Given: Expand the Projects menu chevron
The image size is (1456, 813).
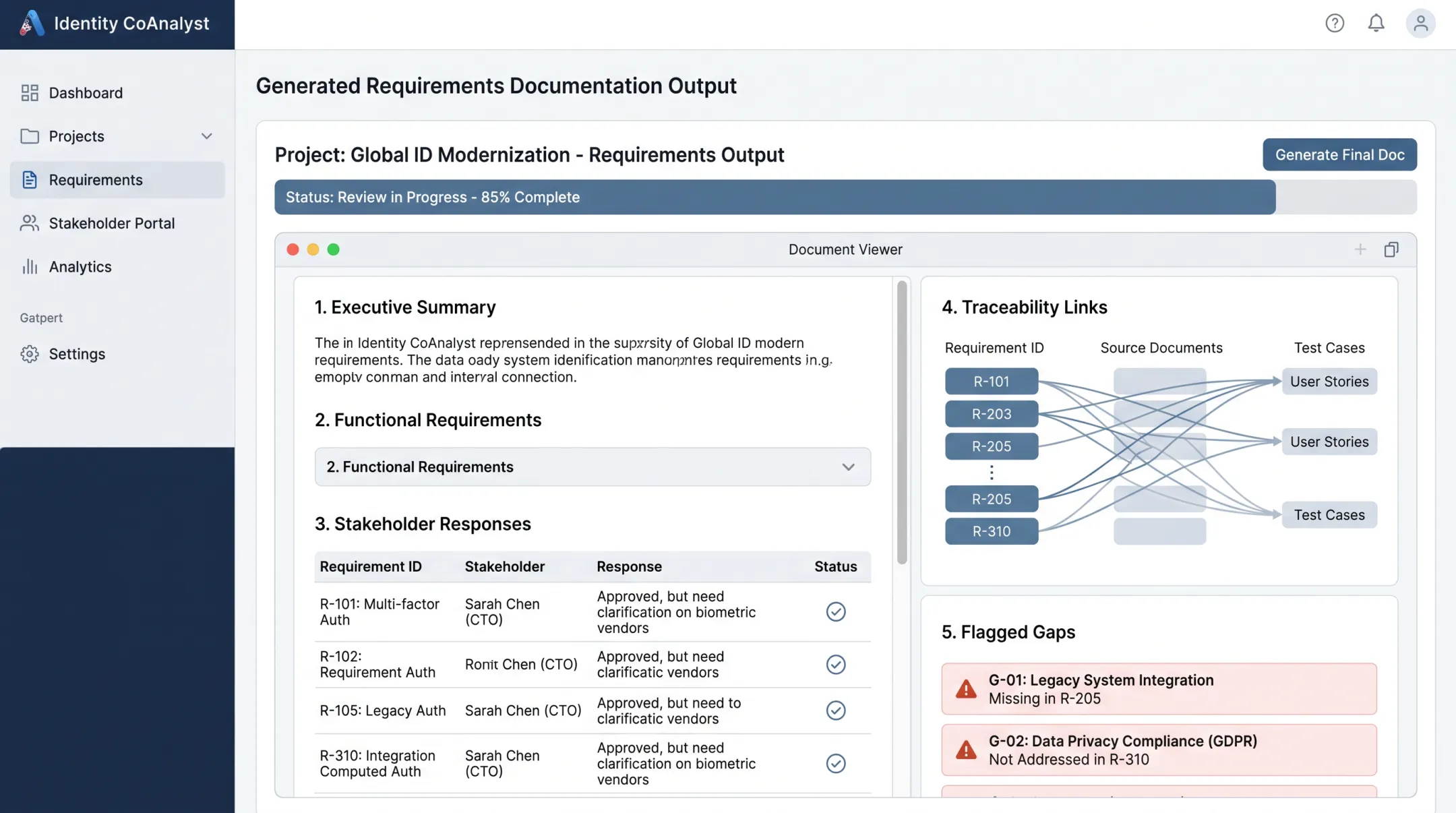Looking at the screenshot, I should coord(207,136).
